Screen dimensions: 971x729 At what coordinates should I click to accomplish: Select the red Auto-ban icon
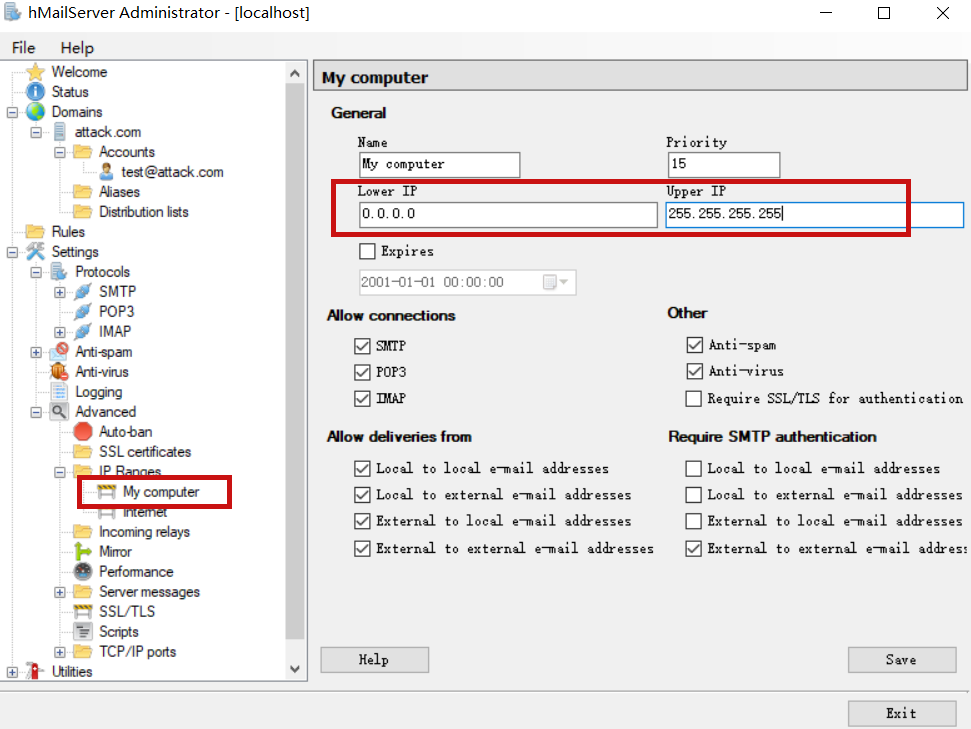83,431
